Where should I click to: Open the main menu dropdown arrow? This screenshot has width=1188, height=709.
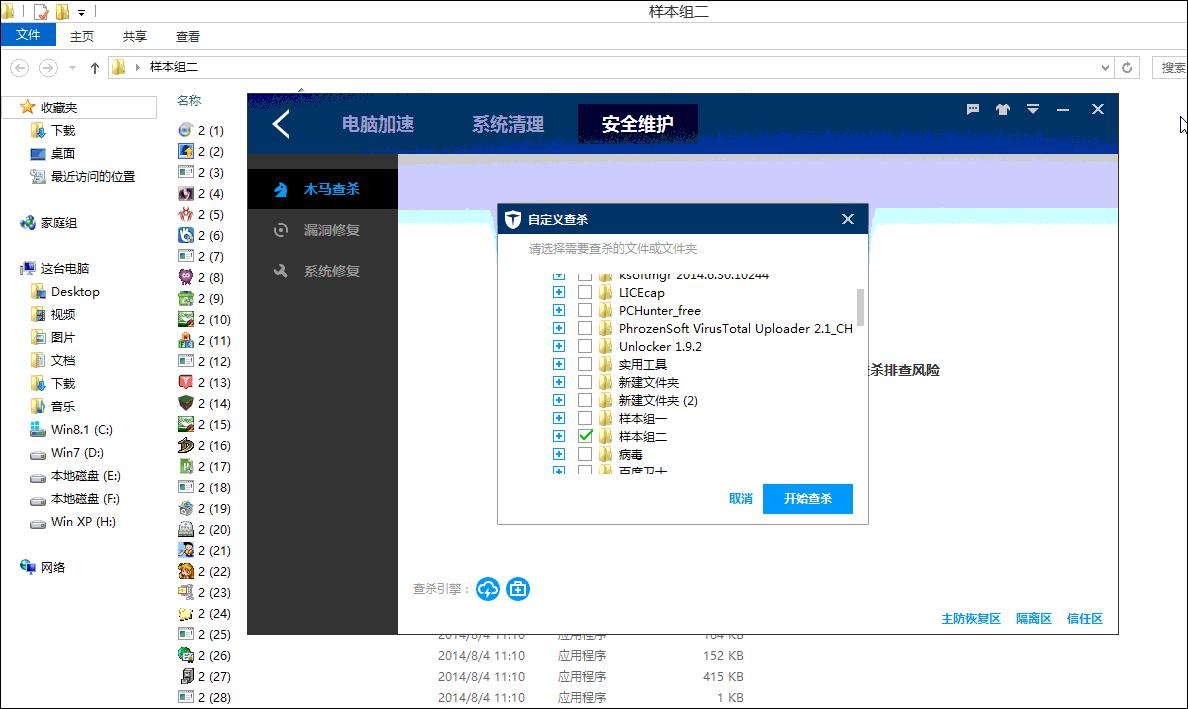tap(1033, 110)
